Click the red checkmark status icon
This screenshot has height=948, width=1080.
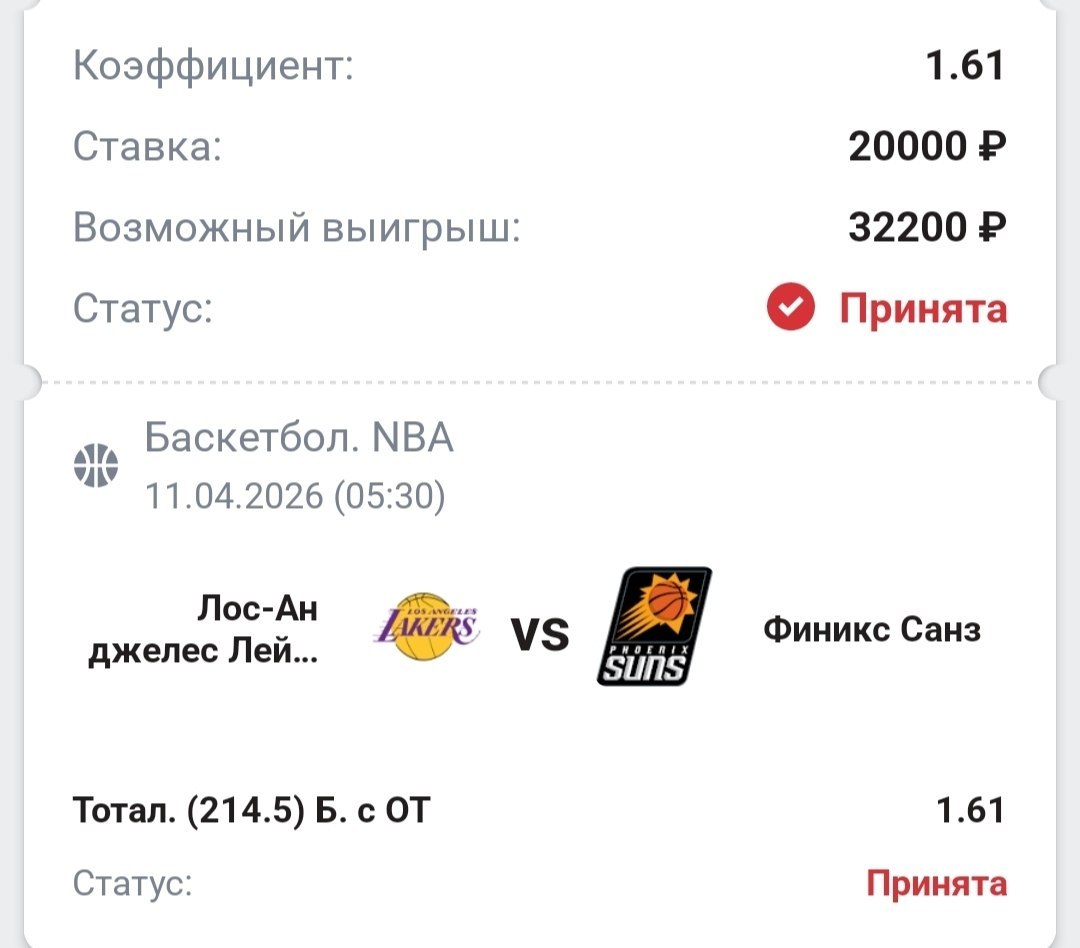(791, 309)
